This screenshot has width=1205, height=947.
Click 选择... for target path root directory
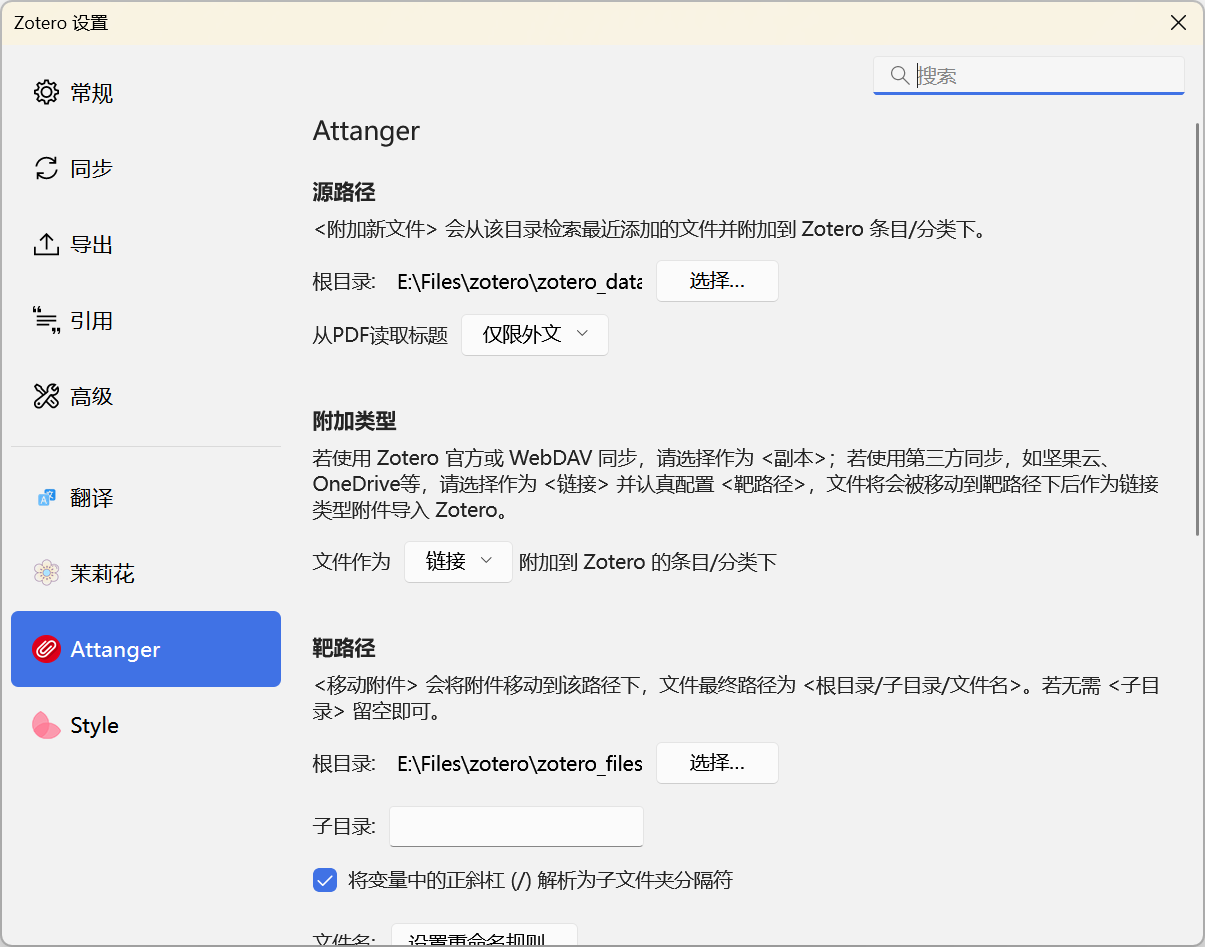click(717, 763)
